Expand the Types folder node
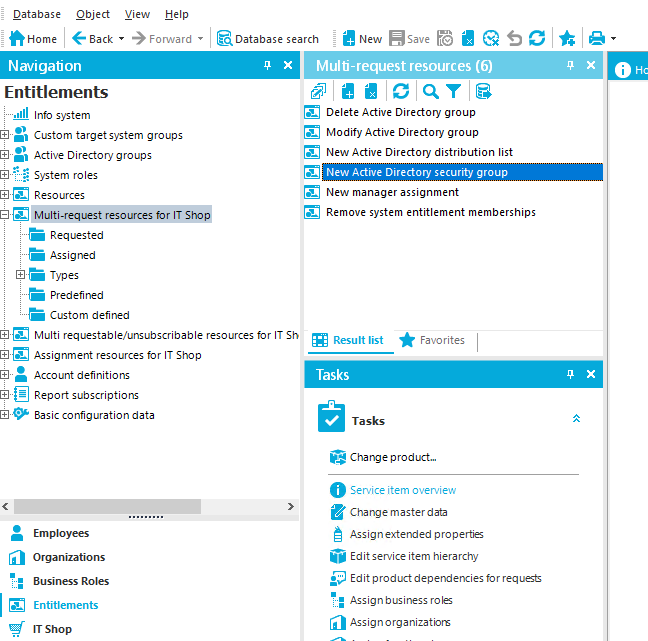Screen dimensions: 648x641 pos(21,275)
